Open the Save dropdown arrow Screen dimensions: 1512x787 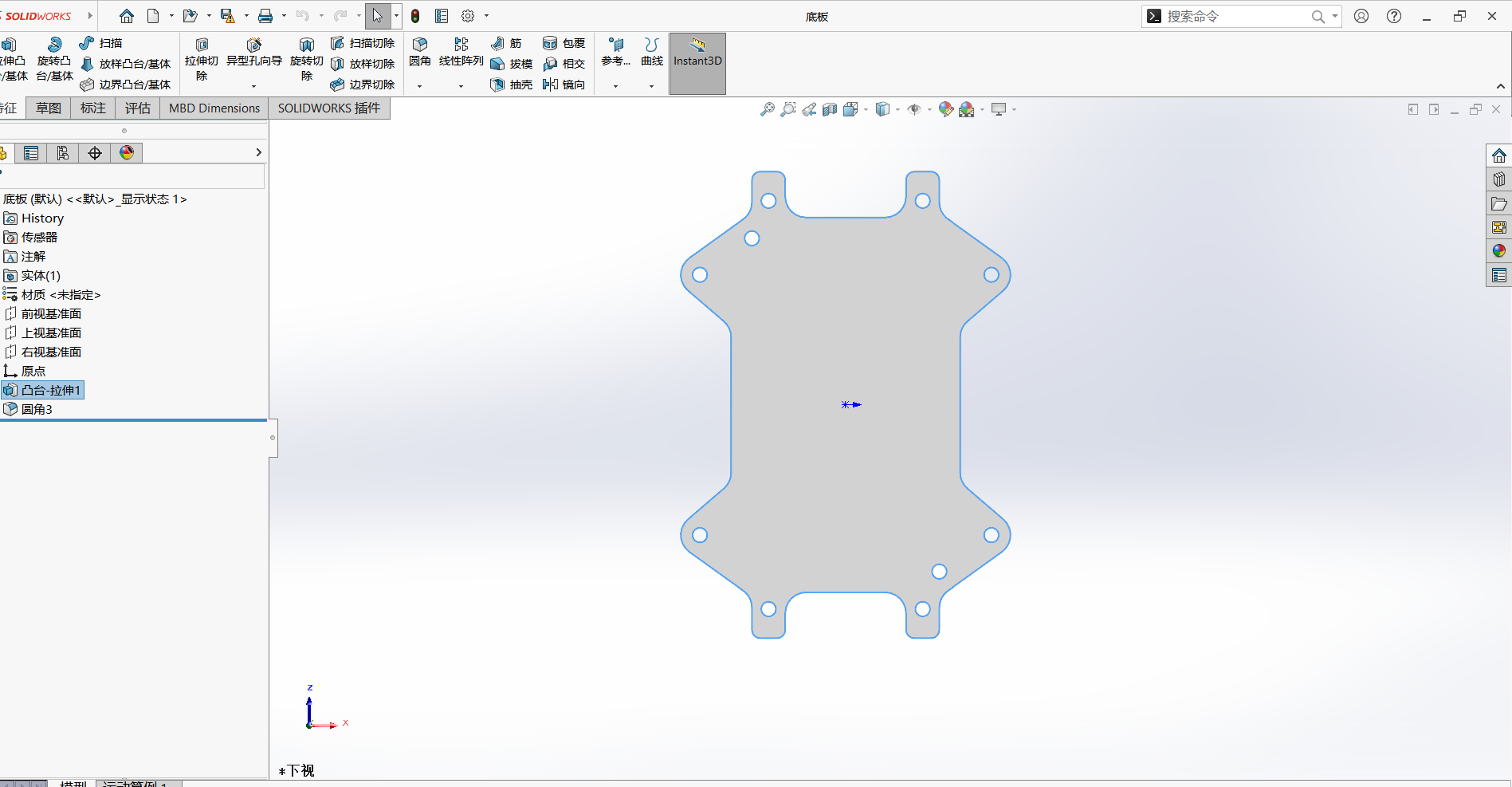tap(245, 16)
